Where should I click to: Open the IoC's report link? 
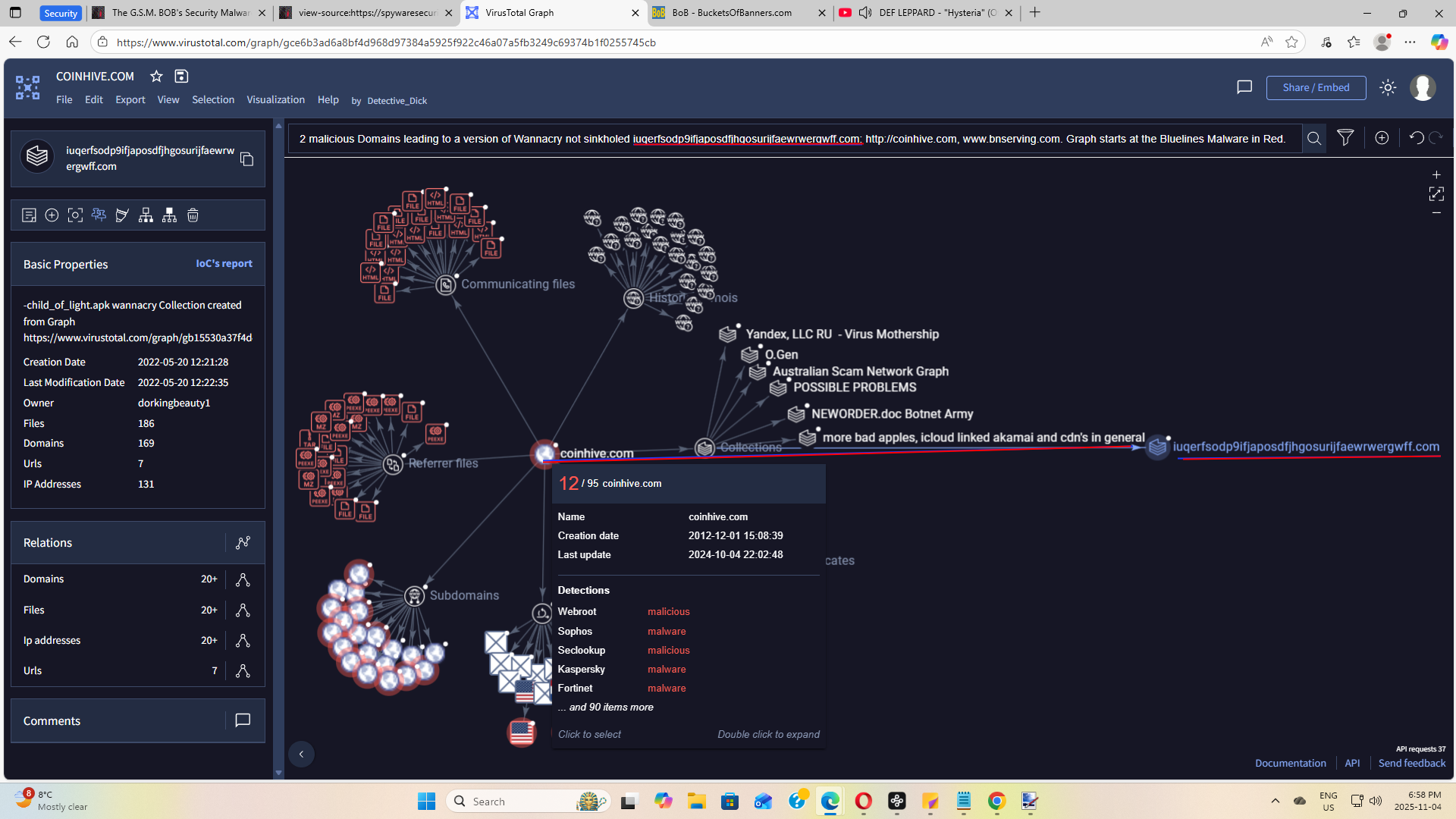click(224, 263)
